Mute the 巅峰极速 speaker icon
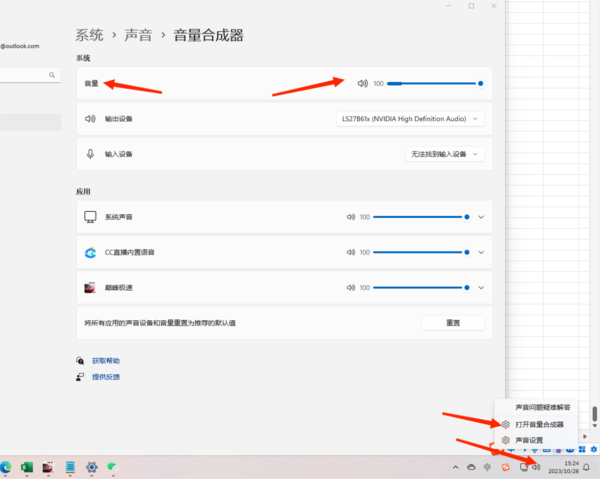The height and width of the screenshot is (479, 600). click(351, 287)
